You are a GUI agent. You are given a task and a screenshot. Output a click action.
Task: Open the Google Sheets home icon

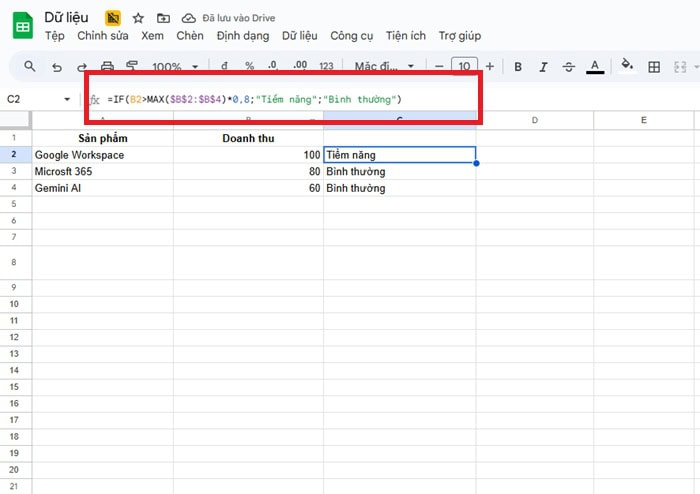pyautogui.click(x=22, y=26)
